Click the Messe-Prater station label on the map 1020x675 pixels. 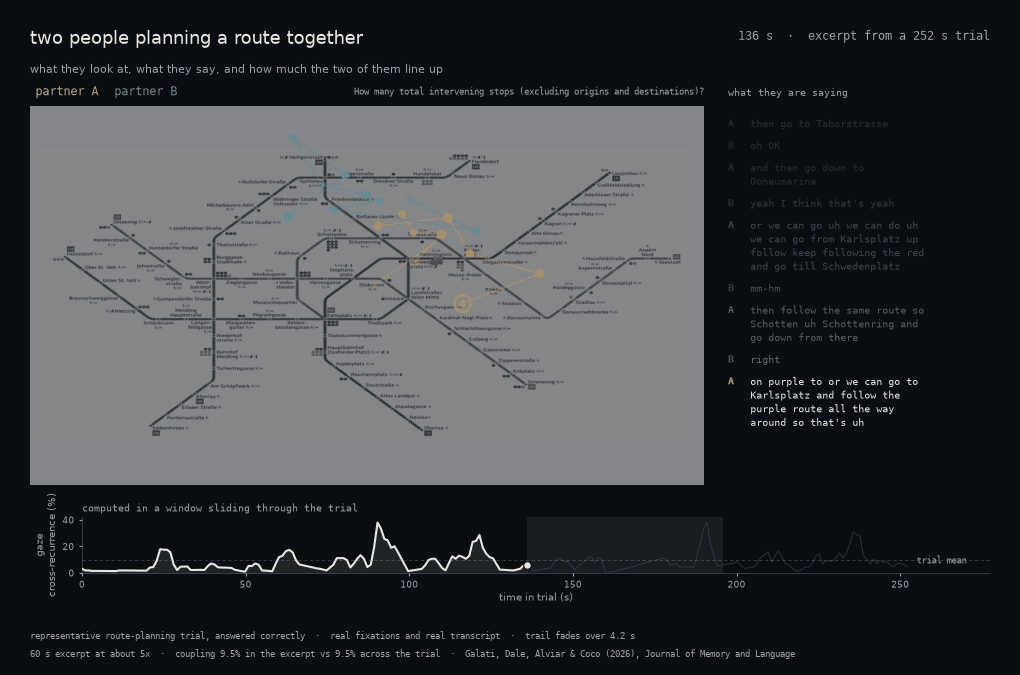coord(465,275)
